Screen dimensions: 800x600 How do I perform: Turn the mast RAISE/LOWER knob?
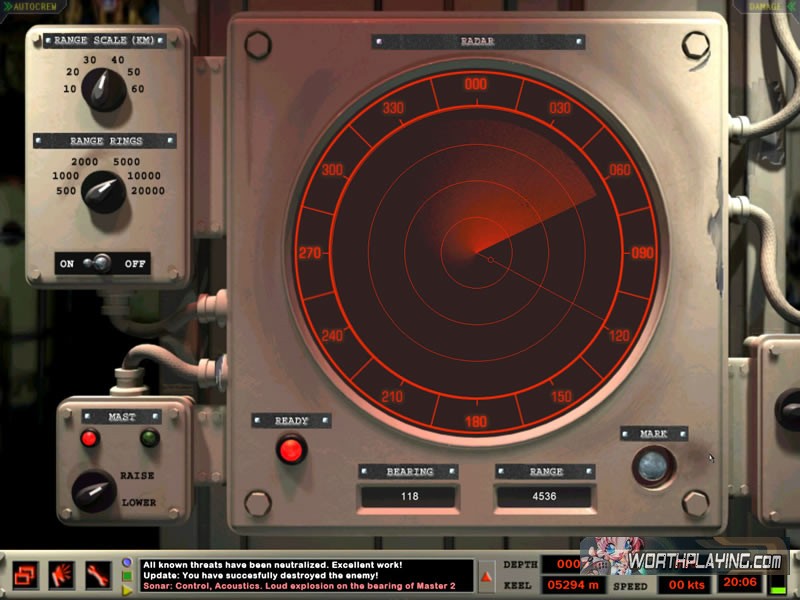pos(93,490)
